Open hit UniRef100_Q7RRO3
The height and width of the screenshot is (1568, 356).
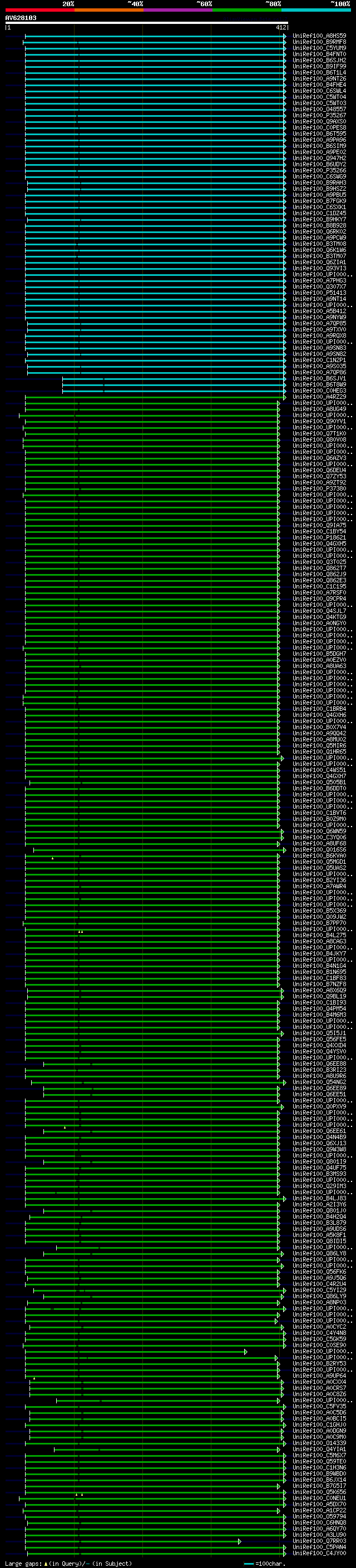point(319,1541)
